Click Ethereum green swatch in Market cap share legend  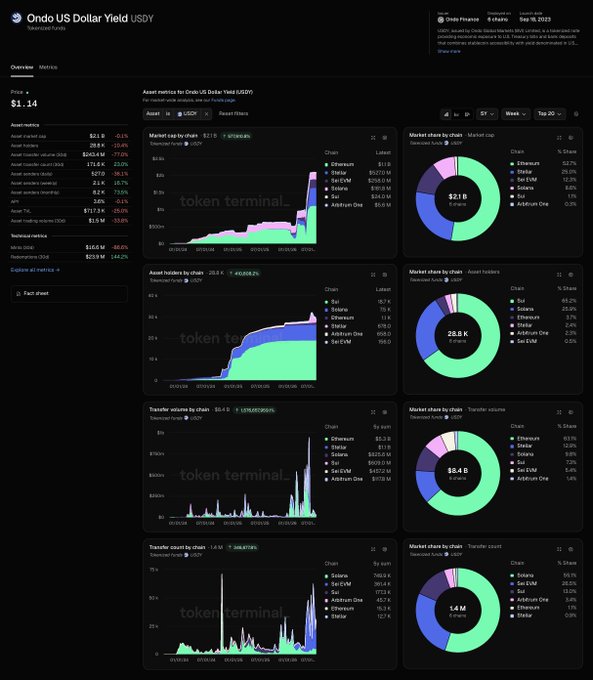(x=512, y=163)
